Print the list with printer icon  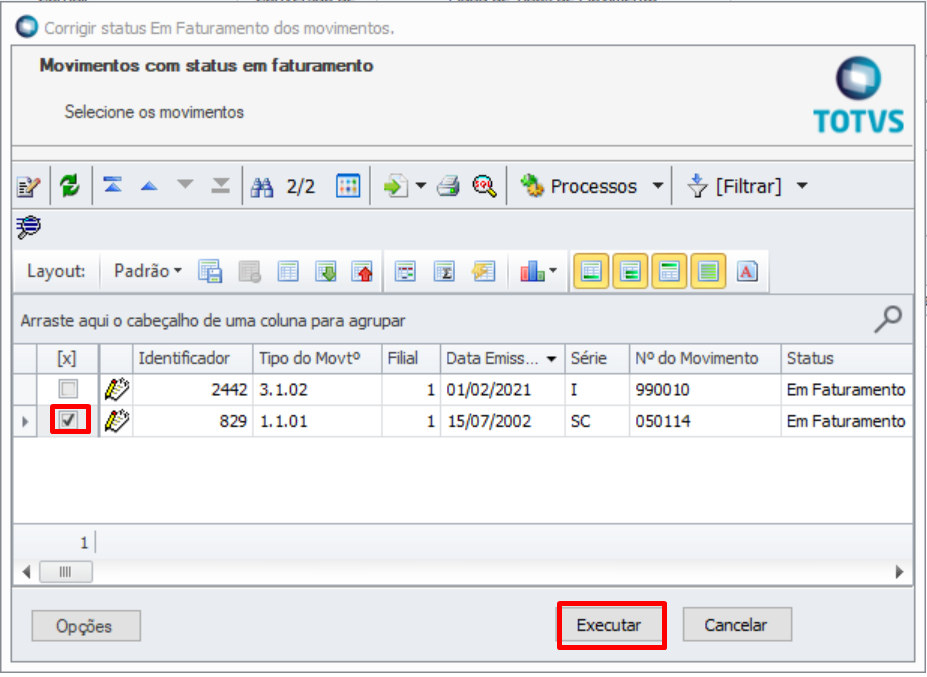click(448, 186)
